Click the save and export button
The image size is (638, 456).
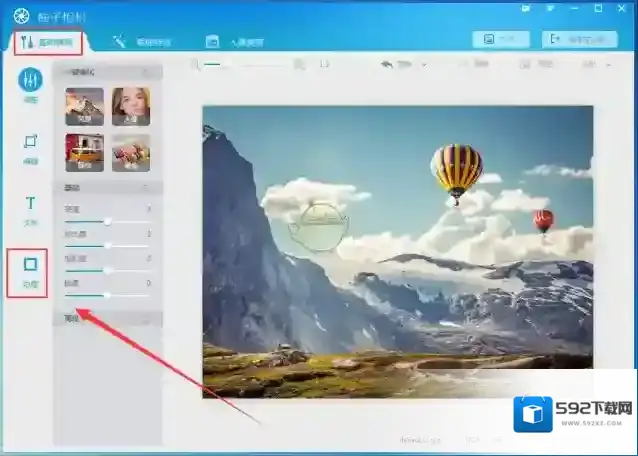[579, 39]
